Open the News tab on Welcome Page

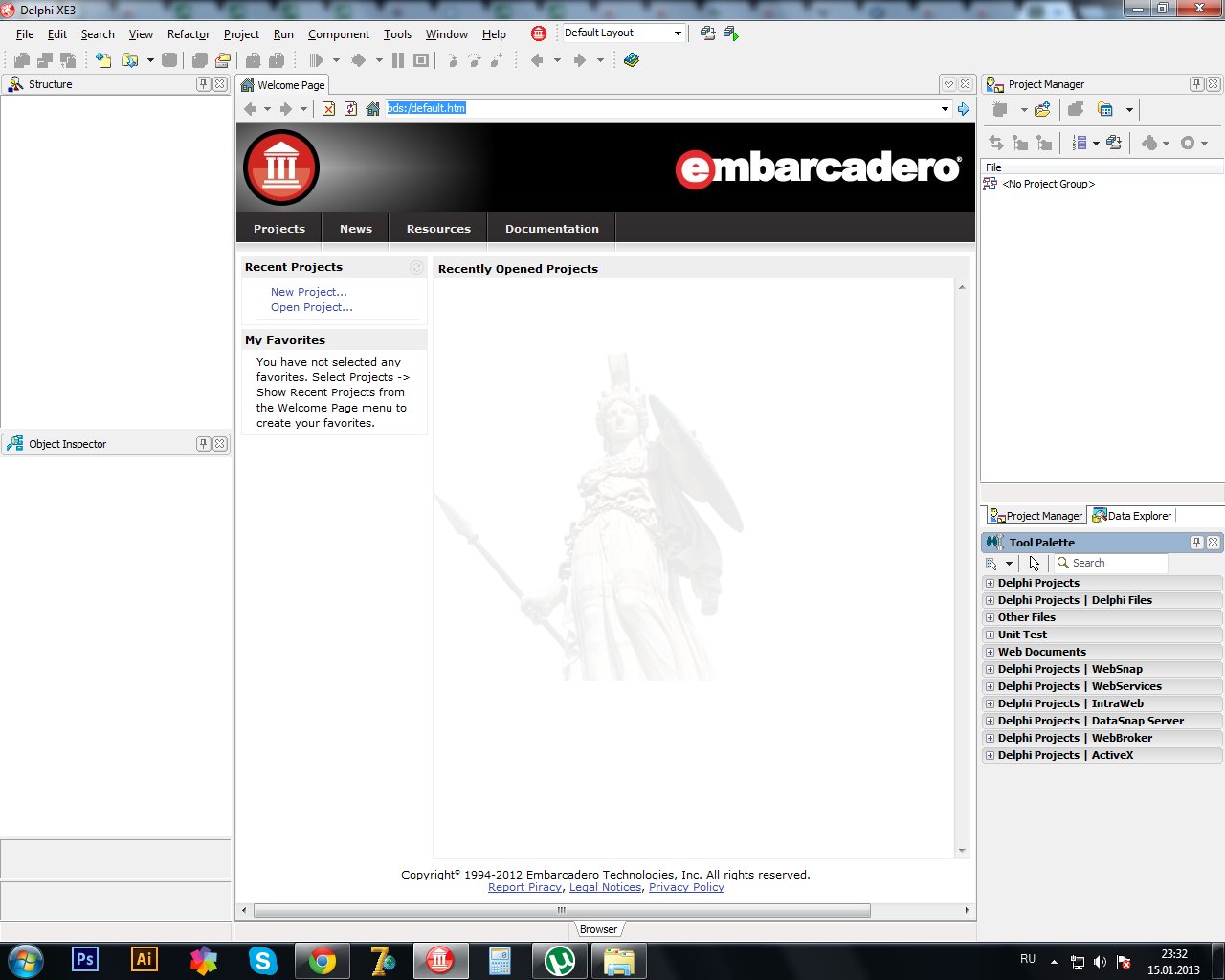pos(356,229)
